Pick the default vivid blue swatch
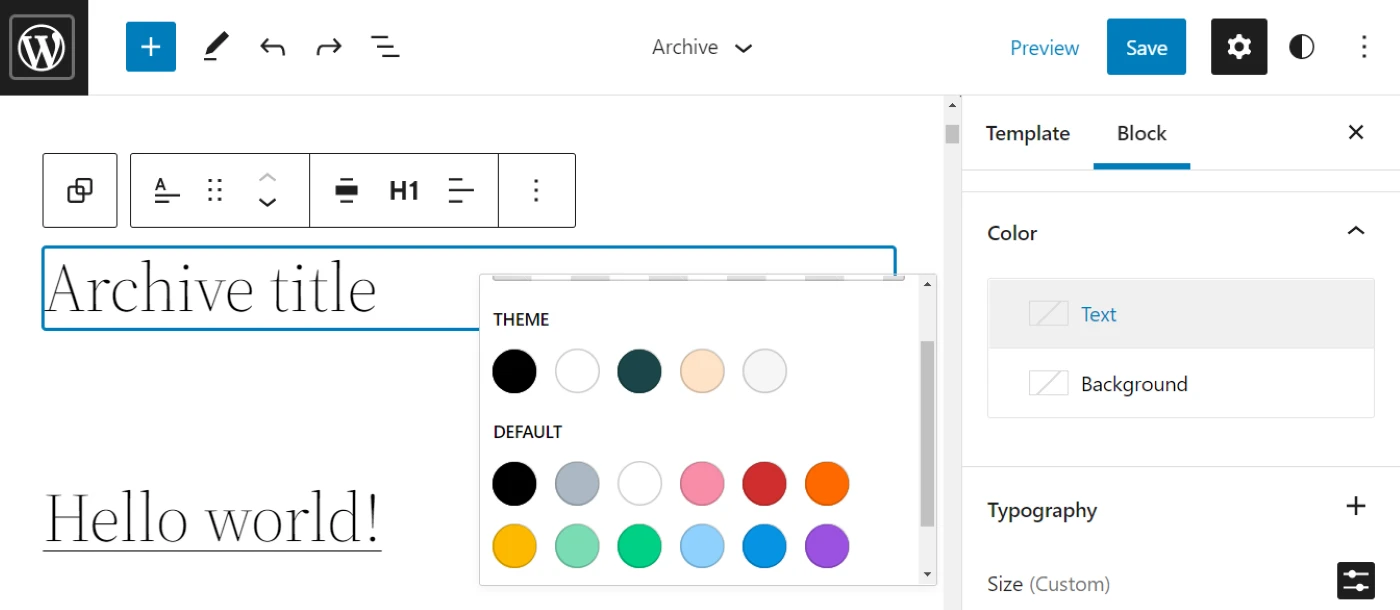 point(765,547)
